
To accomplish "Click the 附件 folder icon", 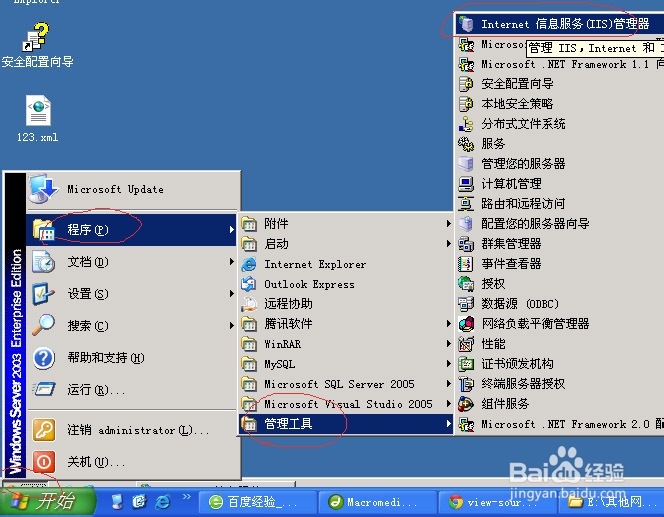I will click(x=249, y=224).
